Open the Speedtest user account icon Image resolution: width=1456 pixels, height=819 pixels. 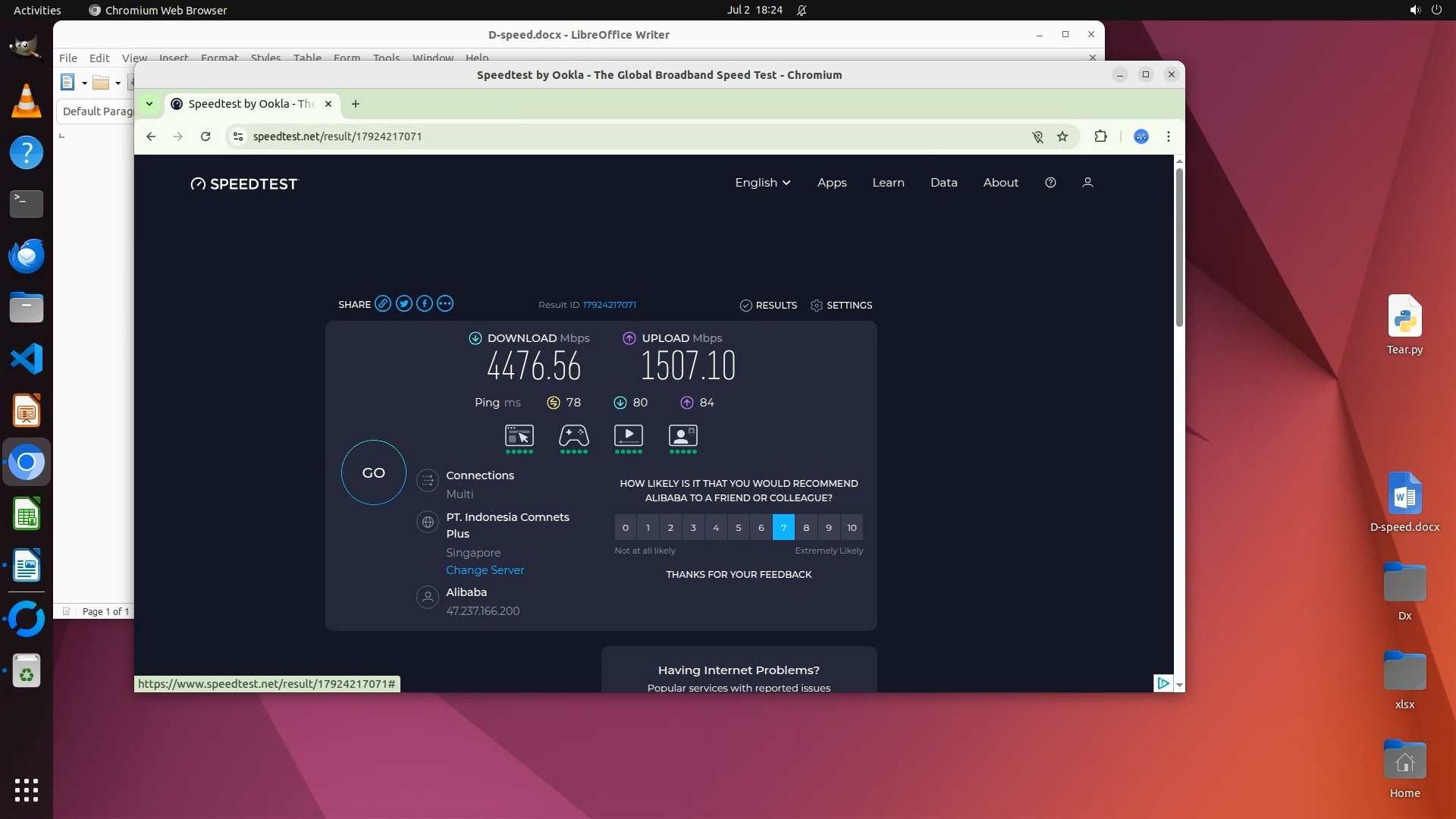[x=1087, y=183]
